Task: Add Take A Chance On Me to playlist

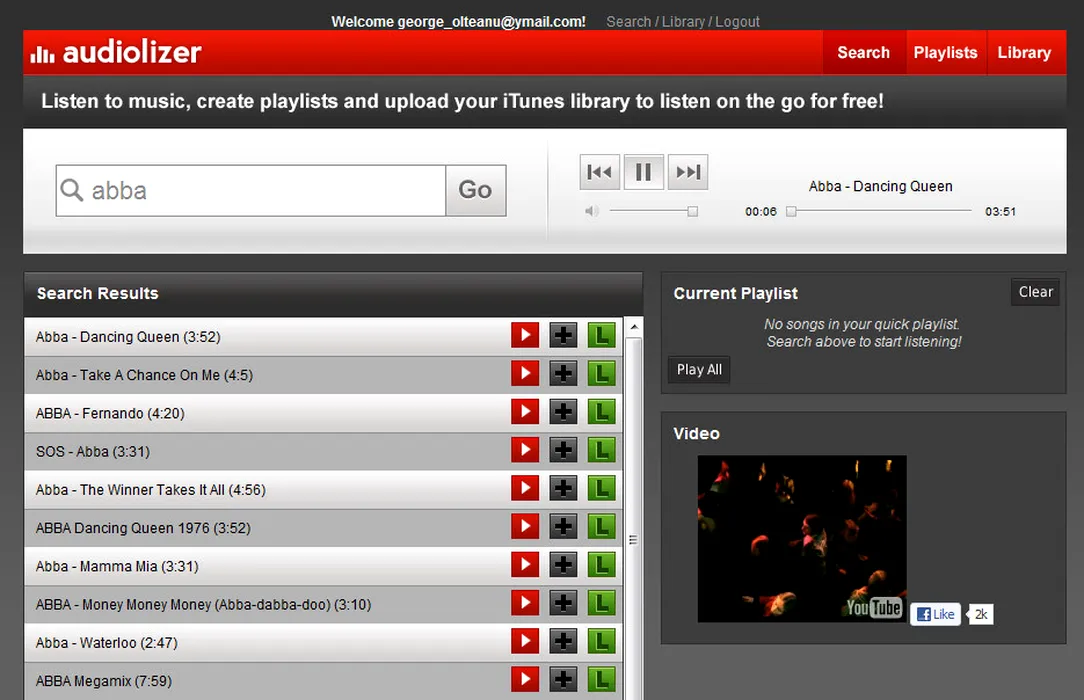Action: 563,374
